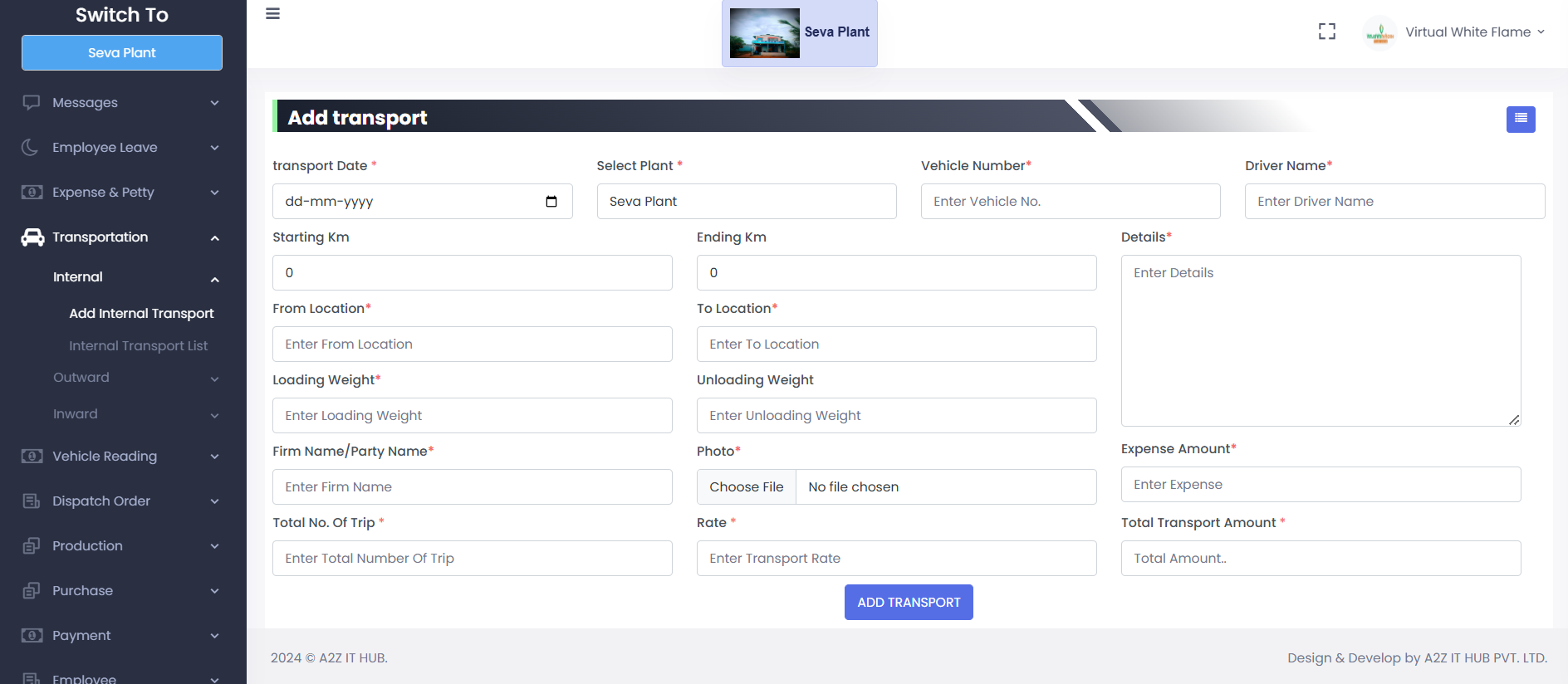Click the Messages chat icon
Image resolution: width=1568 pixels, height=684 pixels.
32,103
